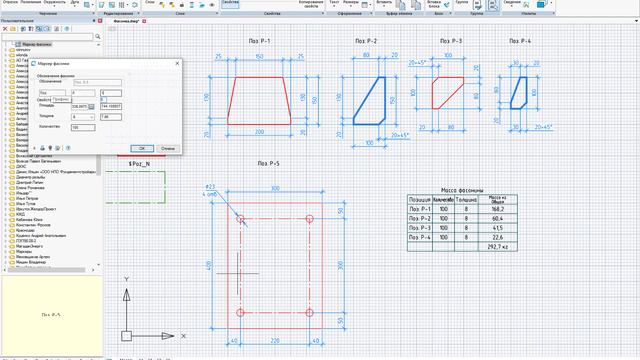The height and width of the screenshot is (360, 640).
Task: Click the array icon in Редактирование group
Action: click(x=122, y=5)
